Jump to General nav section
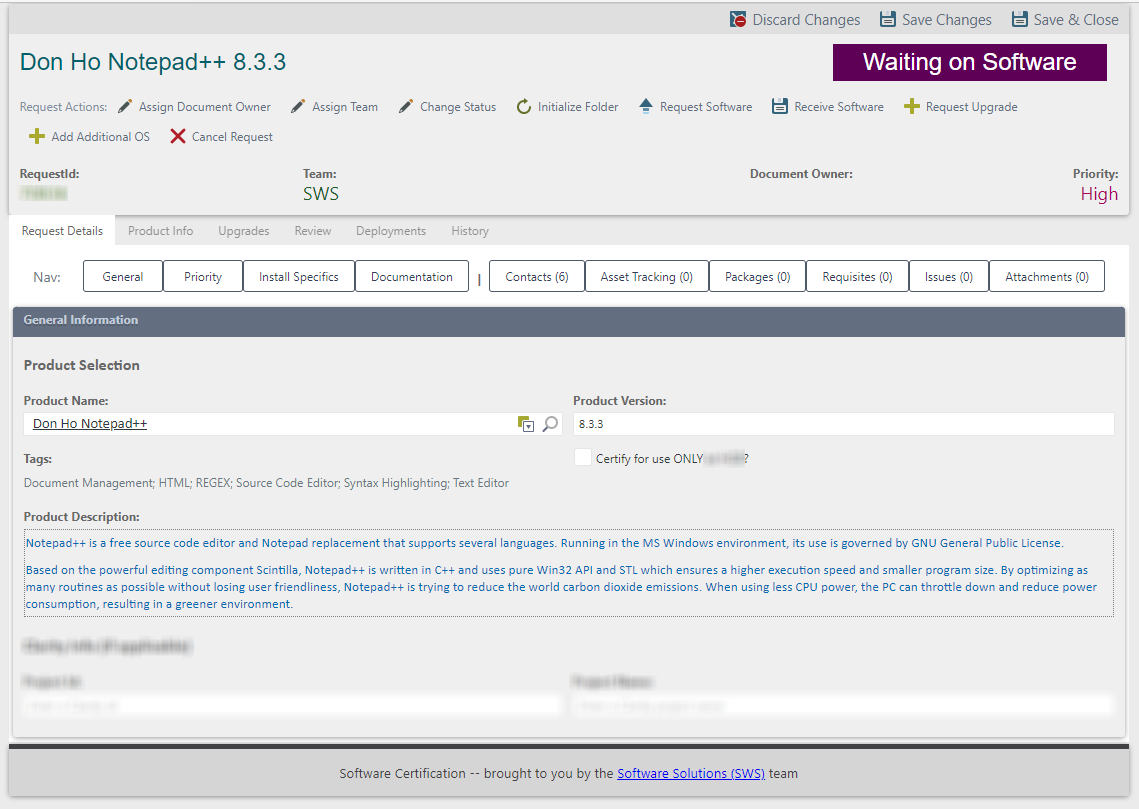 [123, 277]
